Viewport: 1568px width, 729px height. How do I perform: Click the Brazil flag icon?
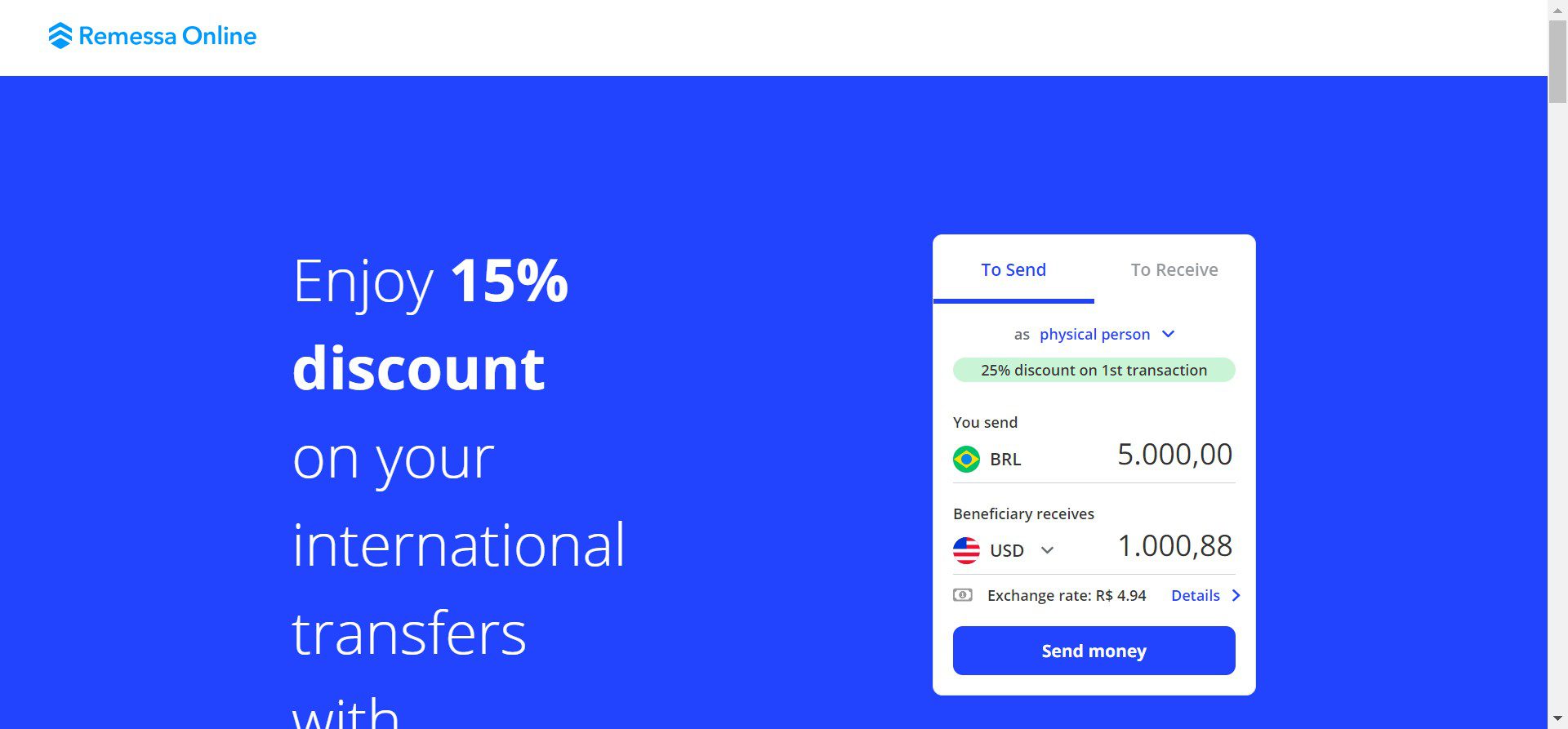(x=966, y=459)
